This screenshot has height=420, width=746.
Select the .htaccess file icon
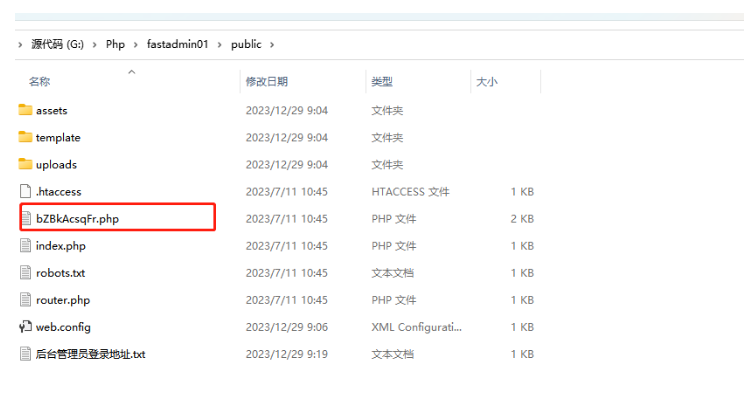click(25, 191)
